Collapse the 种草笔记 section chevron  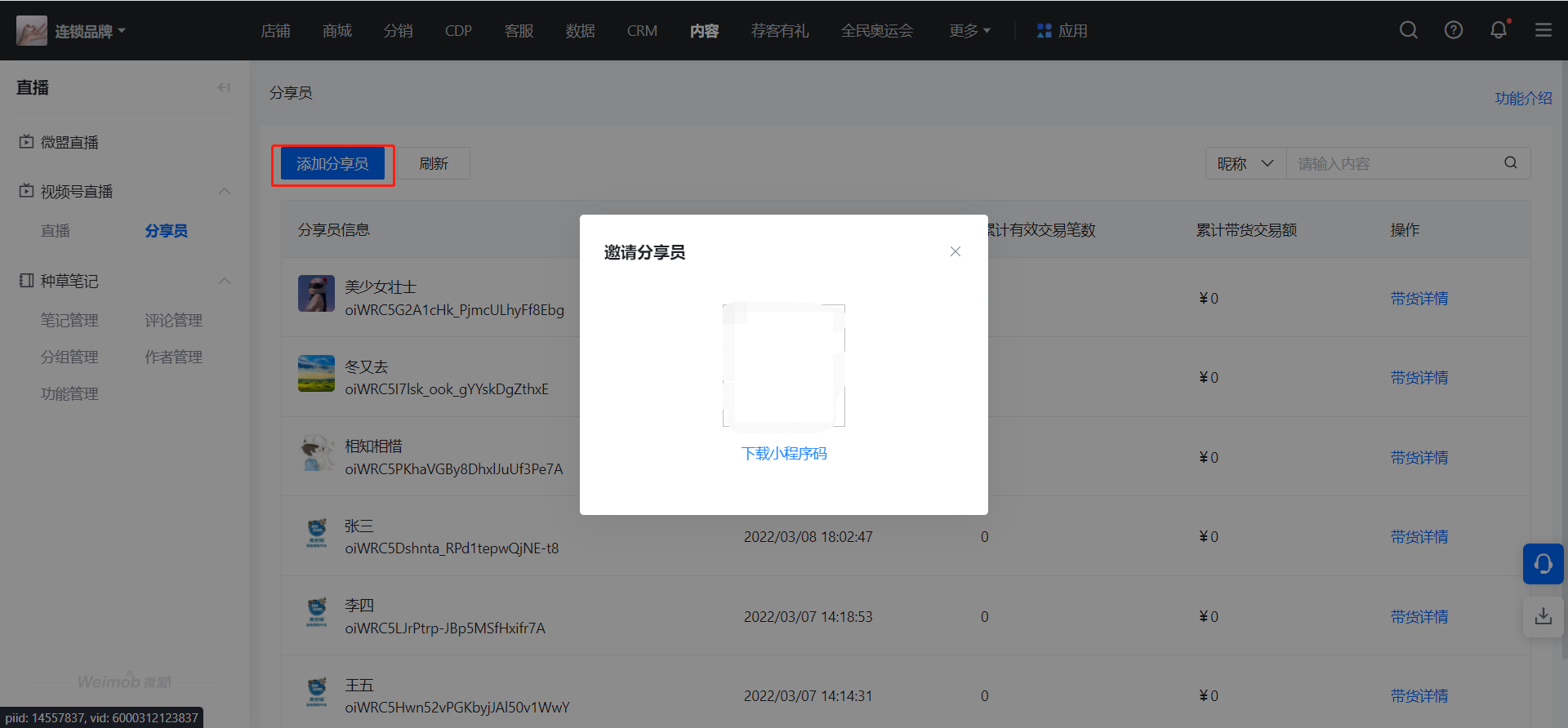click(x=225, y=281)
